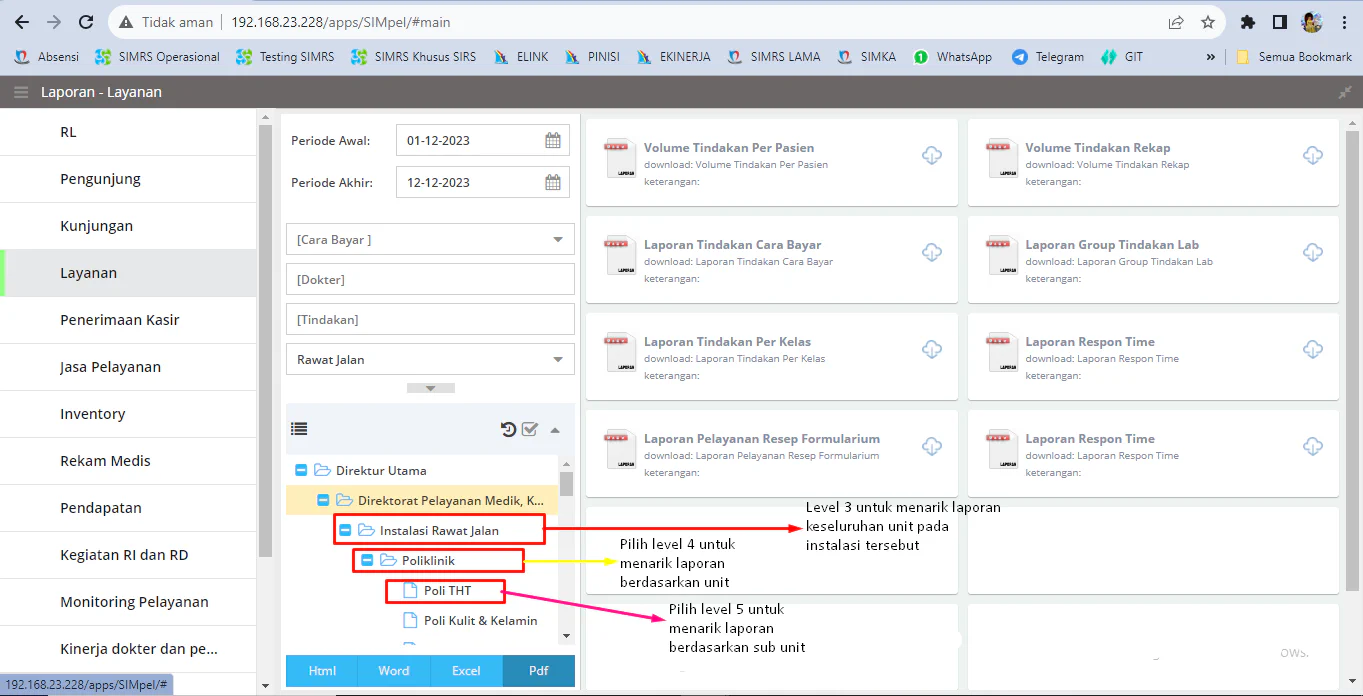Toggle the check-all checkbox above the tree
1363x696 pixels.
[x=530, y=429]
